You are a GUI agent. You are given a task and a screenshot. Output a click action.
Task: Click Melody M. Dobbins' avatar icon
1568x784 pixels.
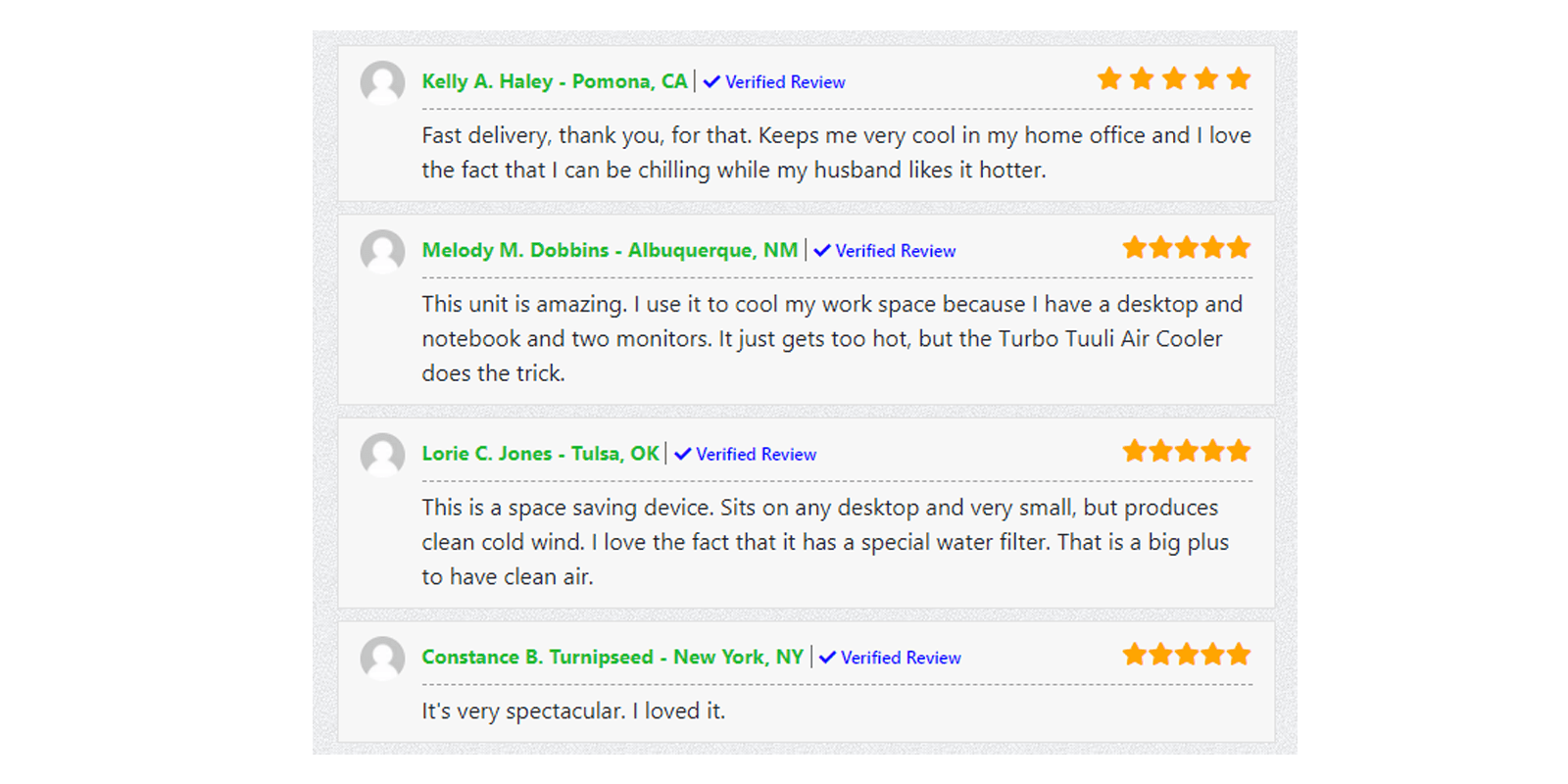click(x=382, y=252)
